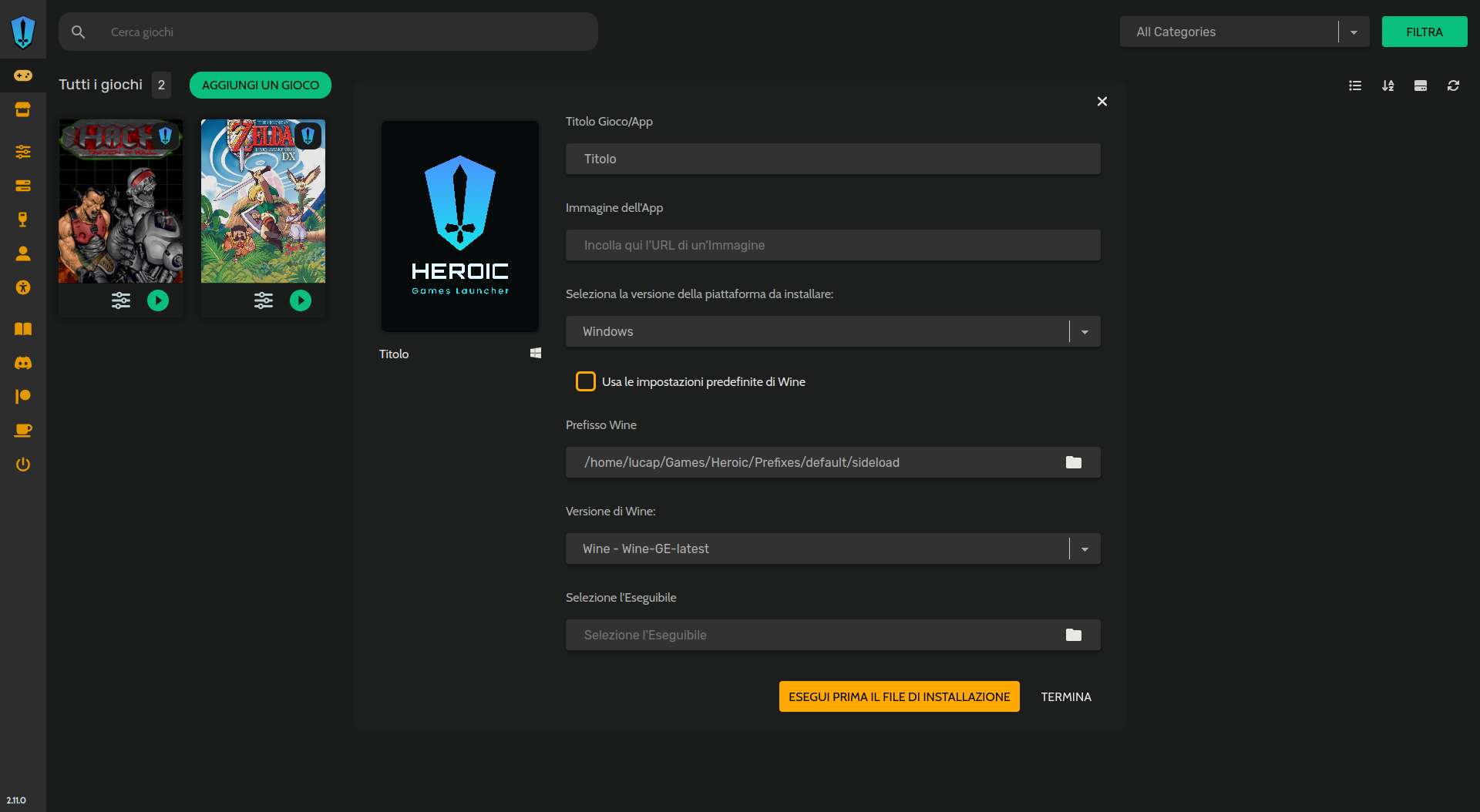Switch the library to list view
1480x812 pixels.
[1355, 86]
